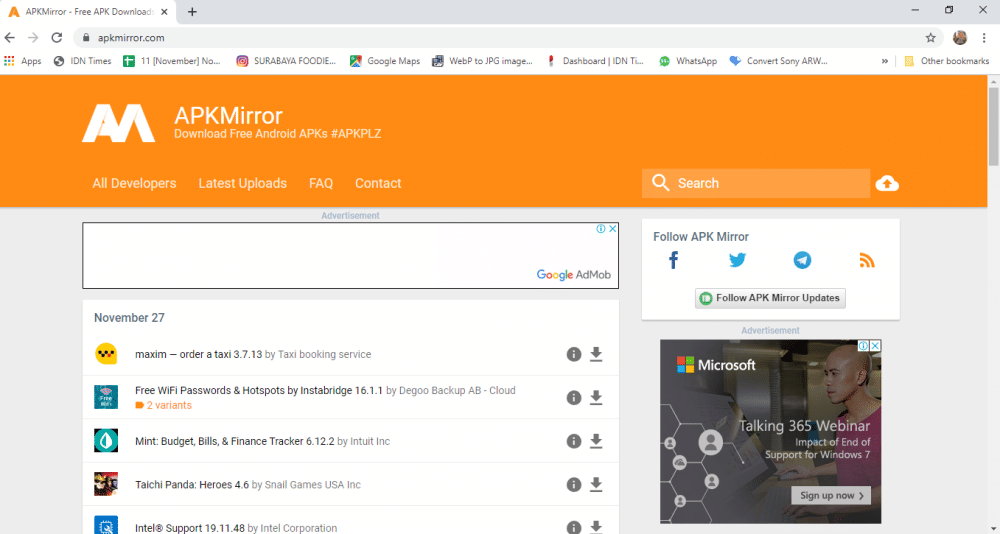
Task: Download Taichi Panda: Heroes APK
Action: (x=596, y=484)
